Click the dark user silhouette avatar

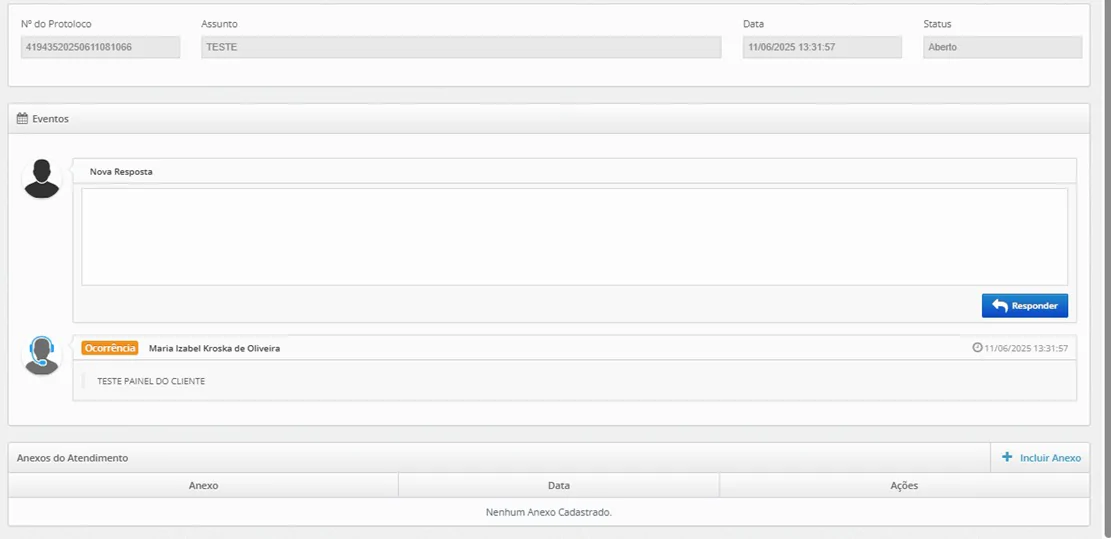coord(42,178)
